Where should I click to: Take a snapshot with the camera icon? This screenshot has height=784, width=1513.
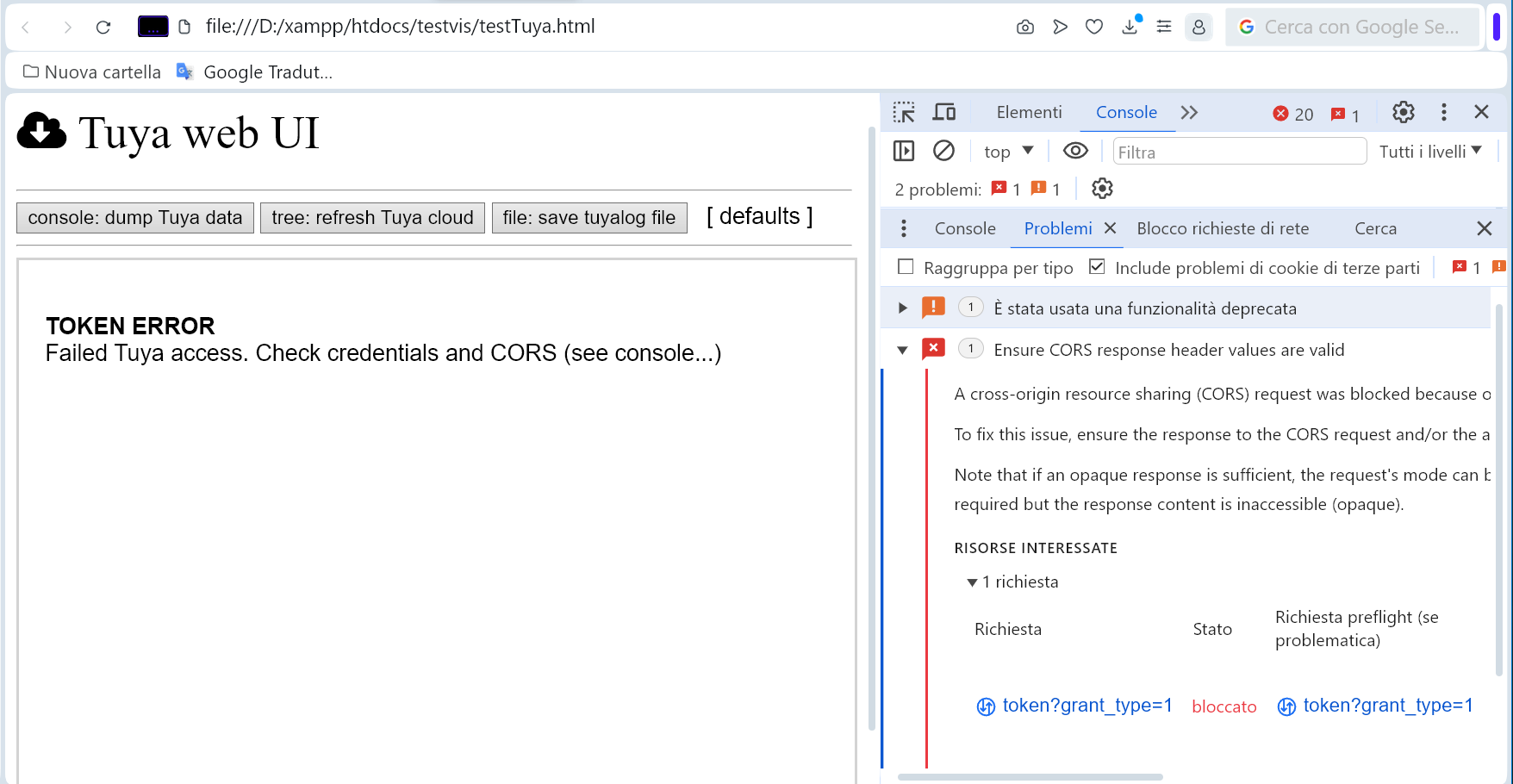coord(1025,28)
